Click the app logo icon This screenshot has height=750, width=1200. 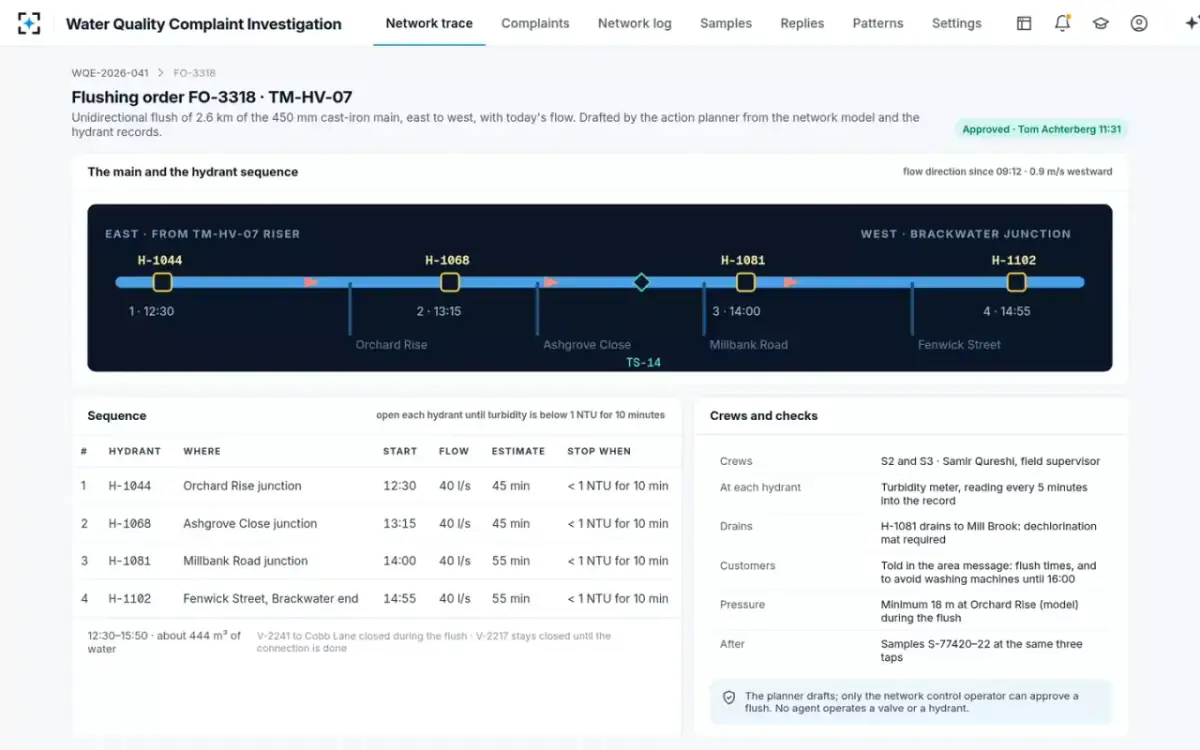29,23
